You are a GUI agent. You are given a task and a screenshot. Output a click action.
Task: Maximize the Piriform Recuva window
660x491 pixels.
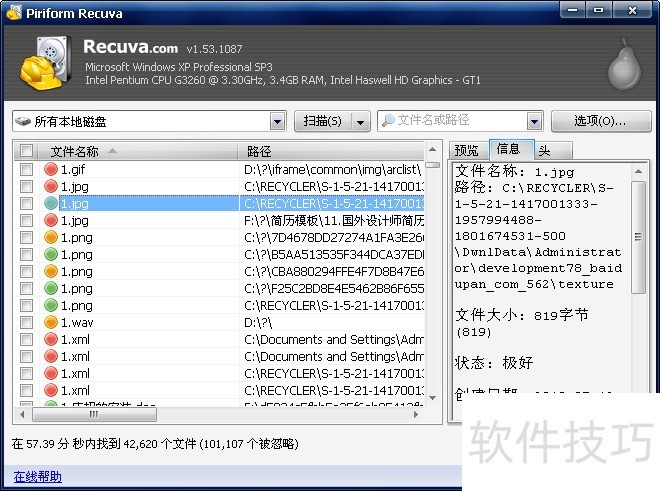598,10
